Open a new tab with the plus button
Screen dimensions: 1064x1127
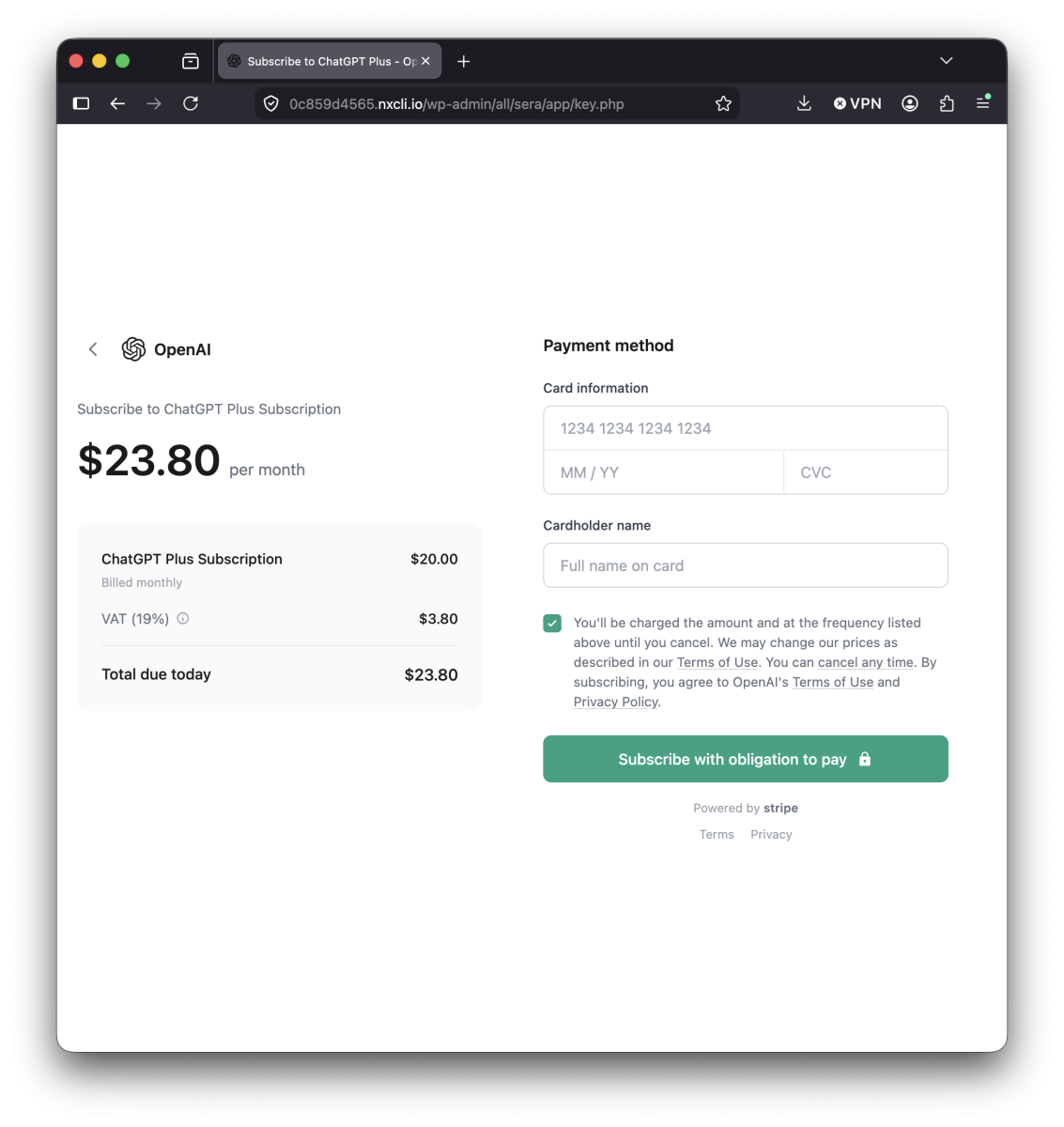tap(464, 61)
